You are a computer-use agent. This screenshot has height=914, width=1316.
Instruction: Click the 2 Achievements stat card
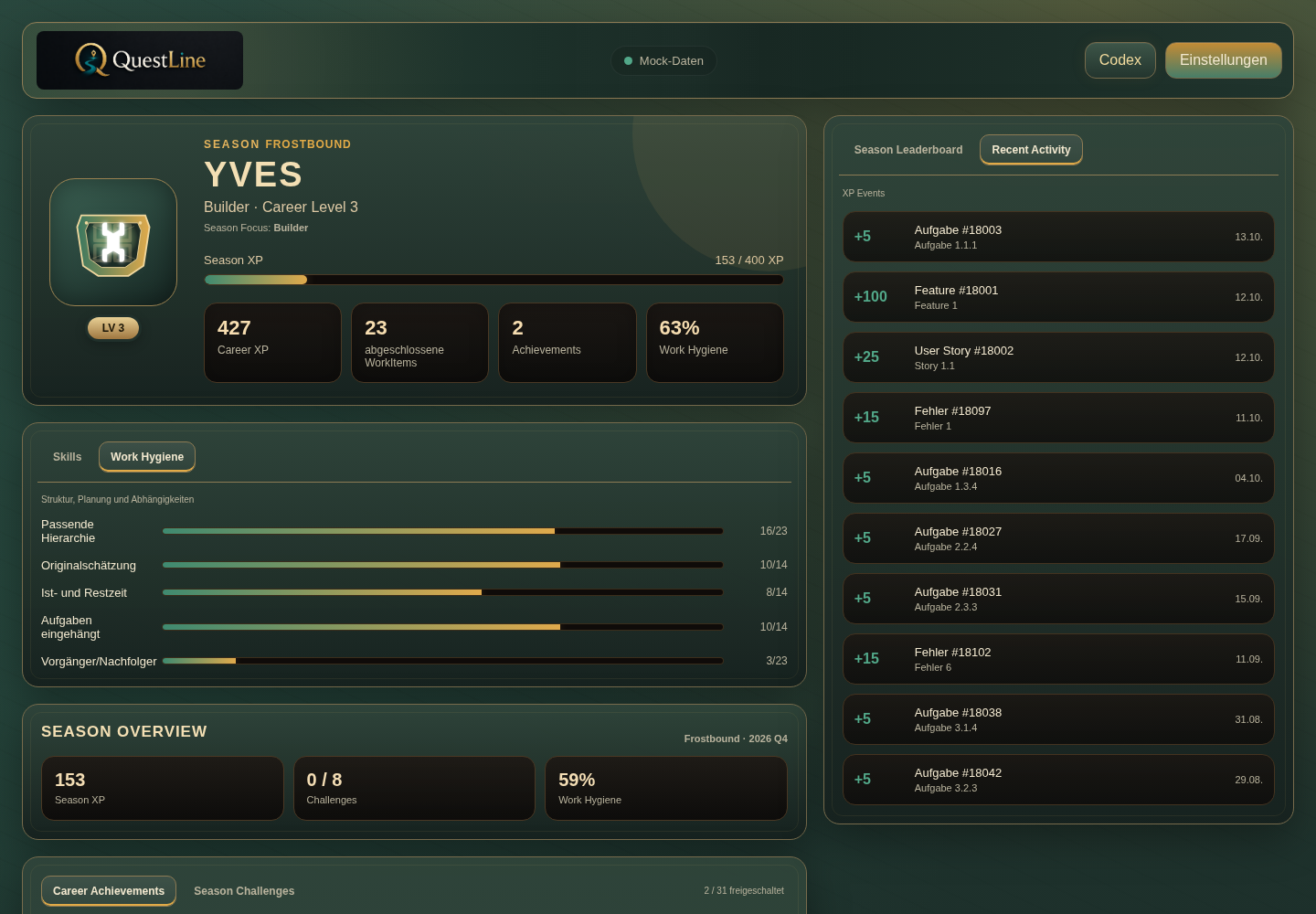[568, 343]
